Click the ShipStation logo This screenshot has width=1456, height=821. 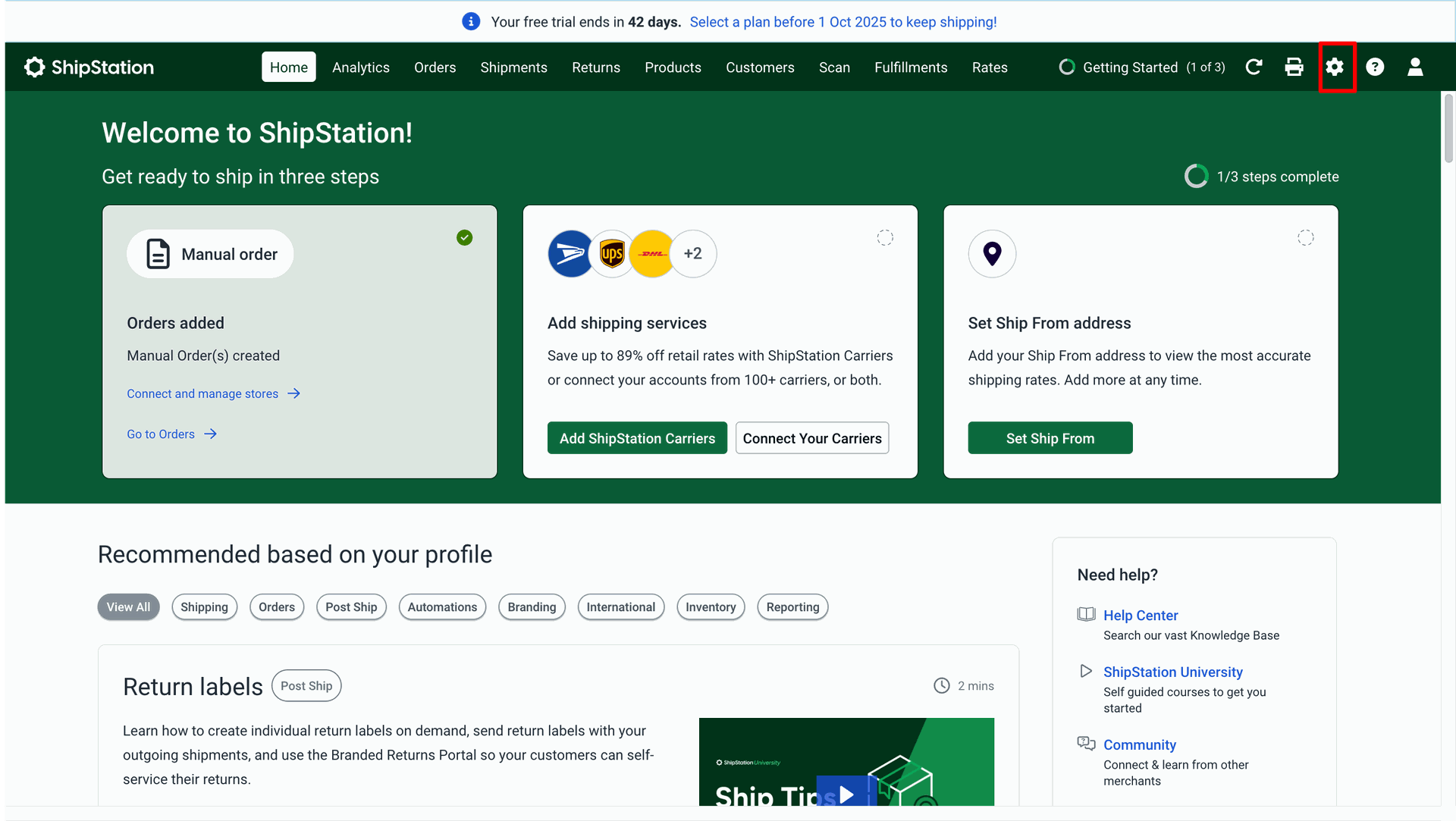tap(89, 67)
